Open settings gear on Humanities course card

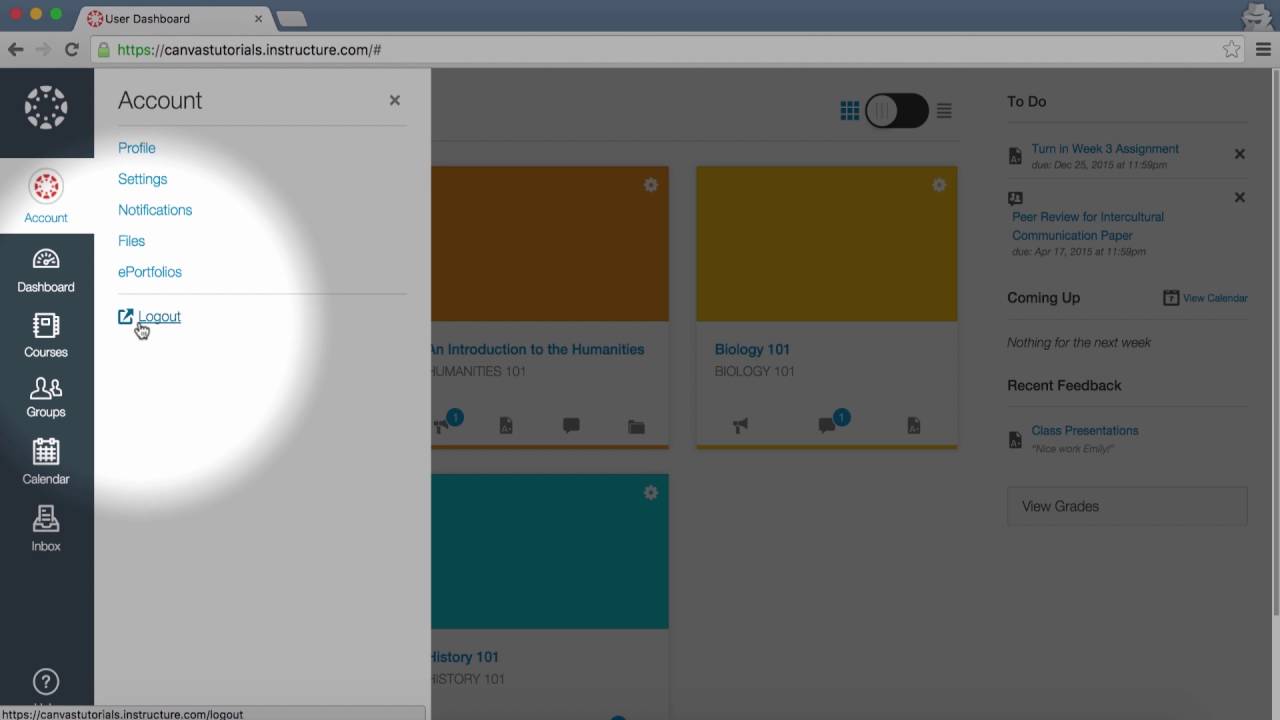[x=651, y=185]
